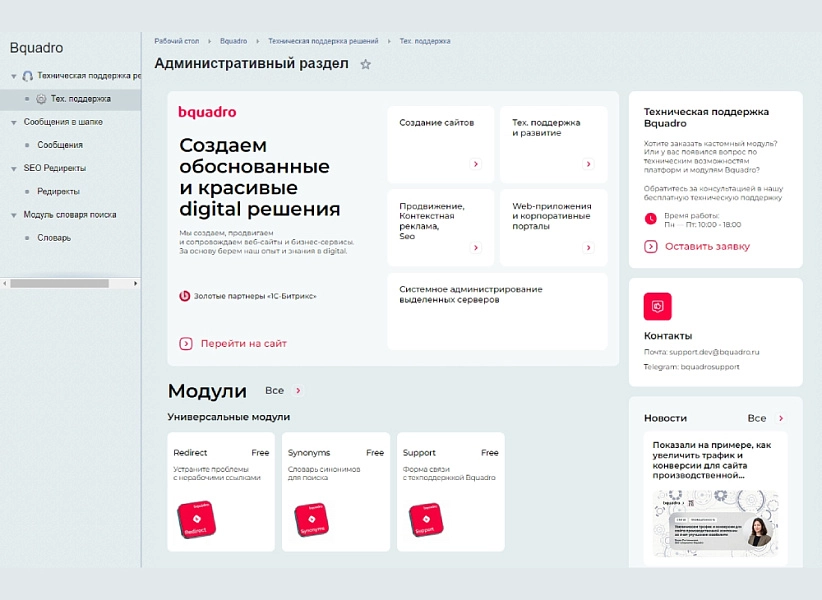Image resolution: width=822 pixels, height=600 pixels.
Task: Click Все link beside Модули heading
Action: [275, 390]
